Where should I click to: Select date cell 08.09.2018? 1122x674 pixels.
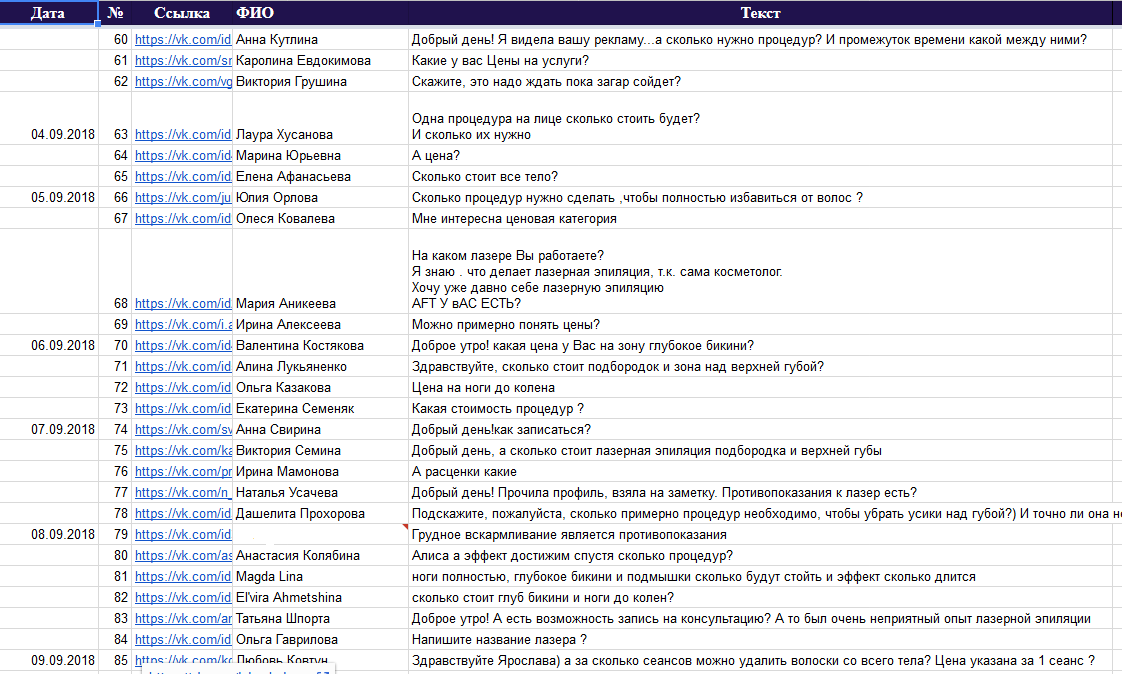click(49, 534)
